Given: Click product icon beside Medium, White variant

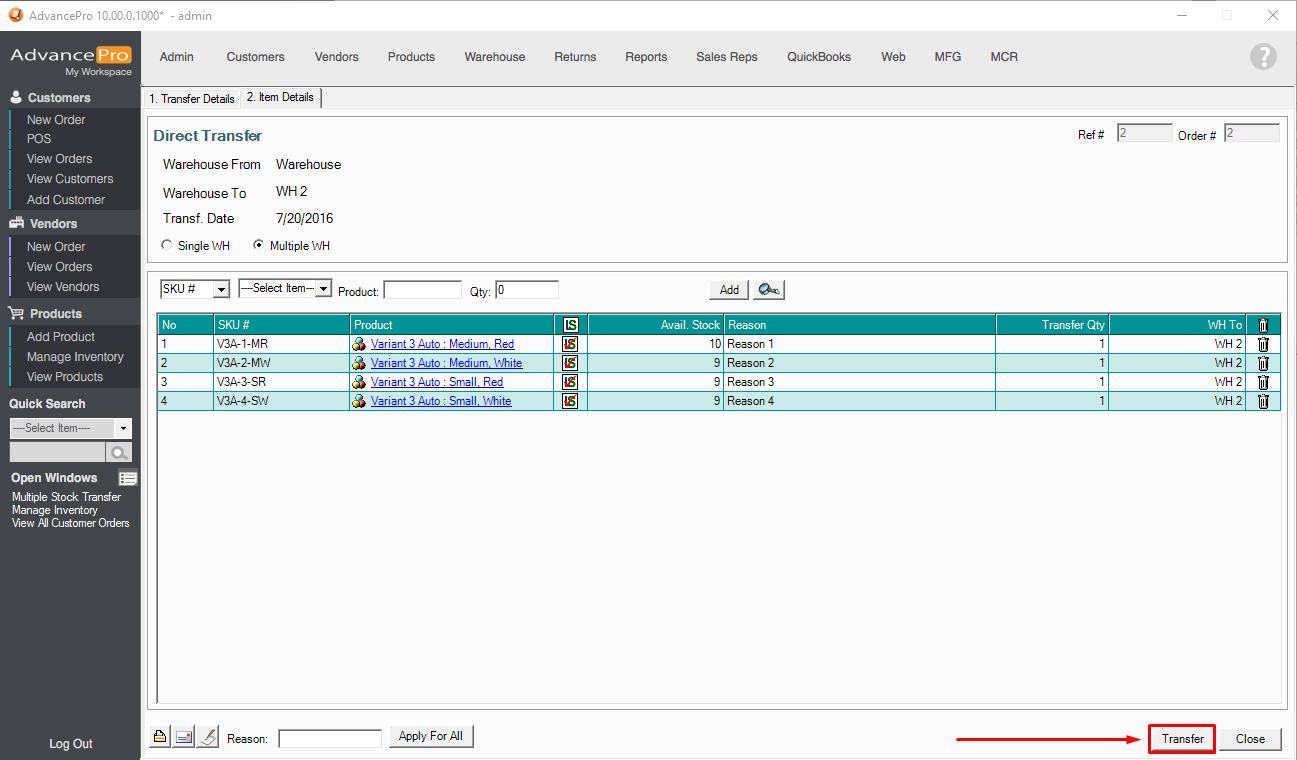Looking at the screenshot, I should [x=359, y=363].
